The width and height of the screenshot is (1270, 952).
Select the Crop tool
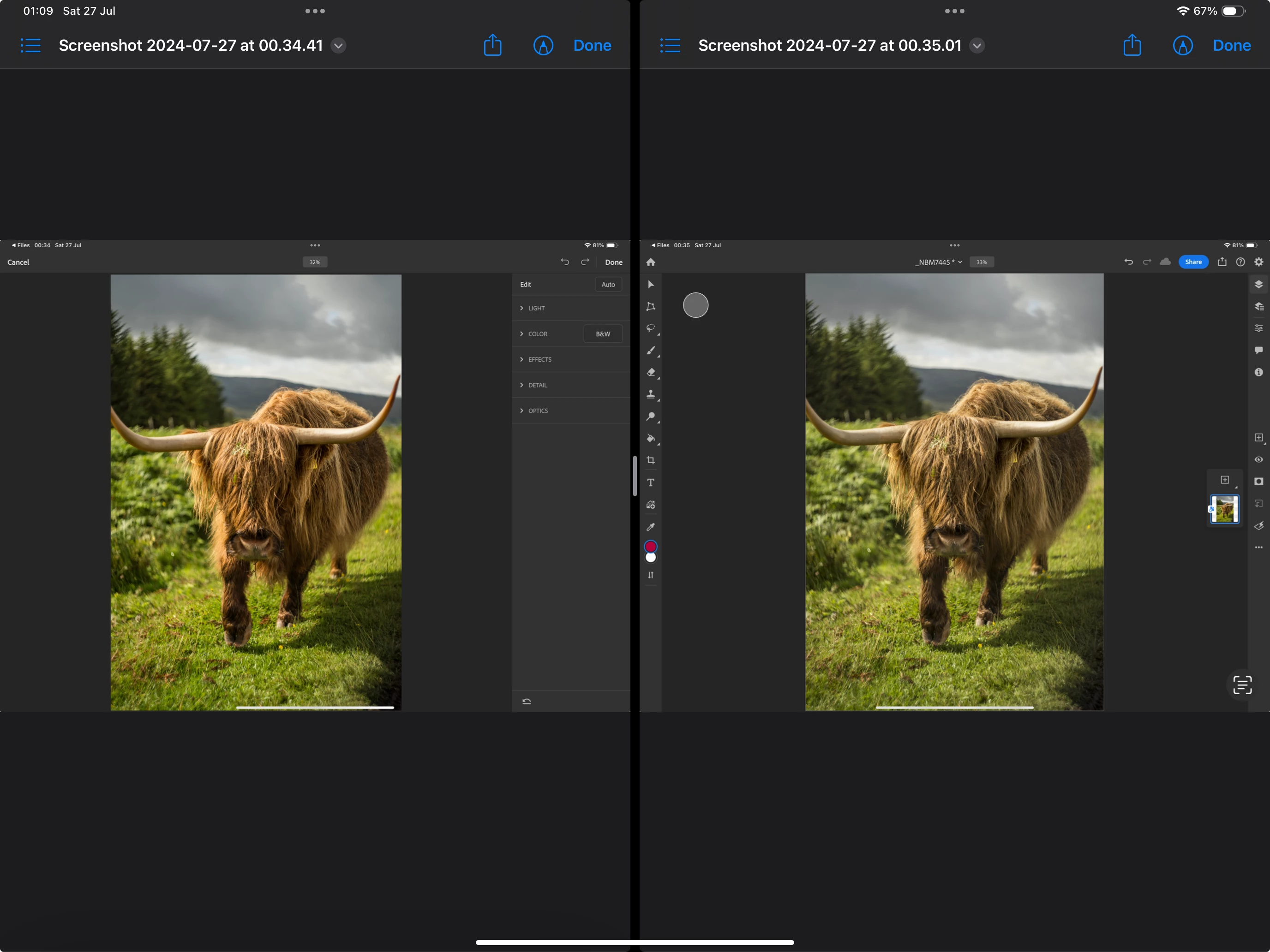(651, 460)
